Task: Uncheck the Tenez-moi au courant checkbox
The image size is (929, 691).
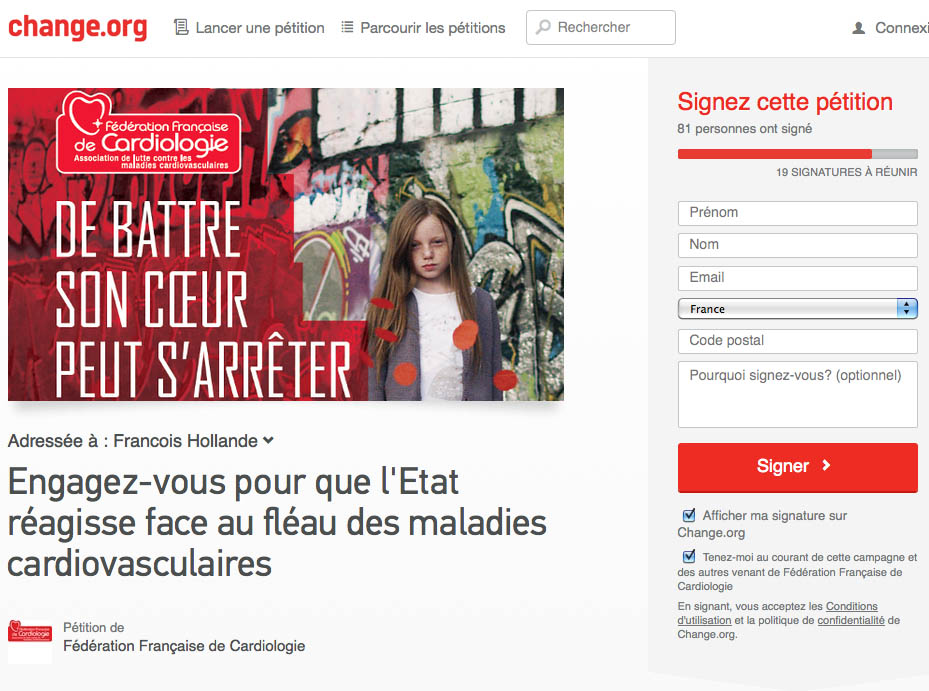Action: click(689, 556)
